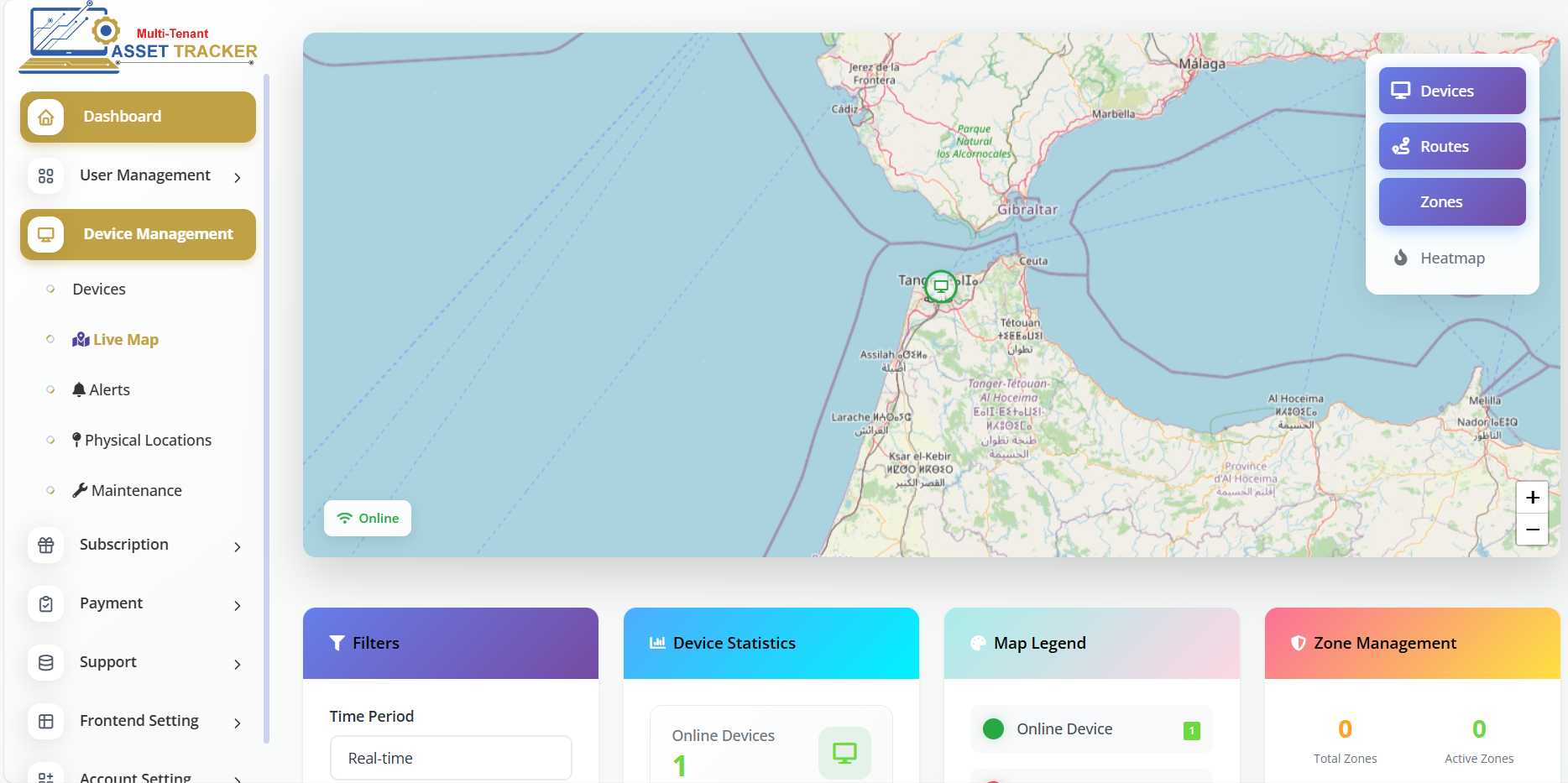Expand the Subscription menu chevron

click(238, 546)
